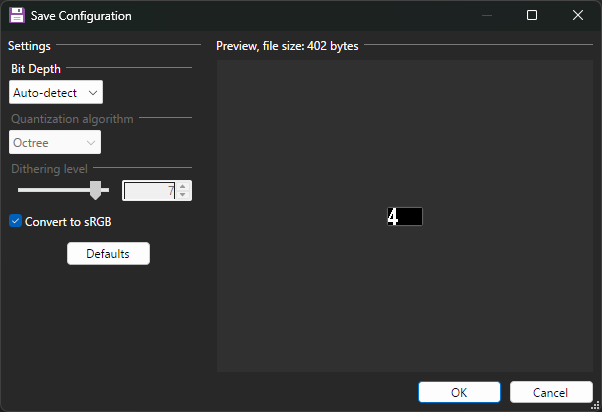The image size is (602, 412).
Task: Click the Preview file size header text
Action: point(287,46)
